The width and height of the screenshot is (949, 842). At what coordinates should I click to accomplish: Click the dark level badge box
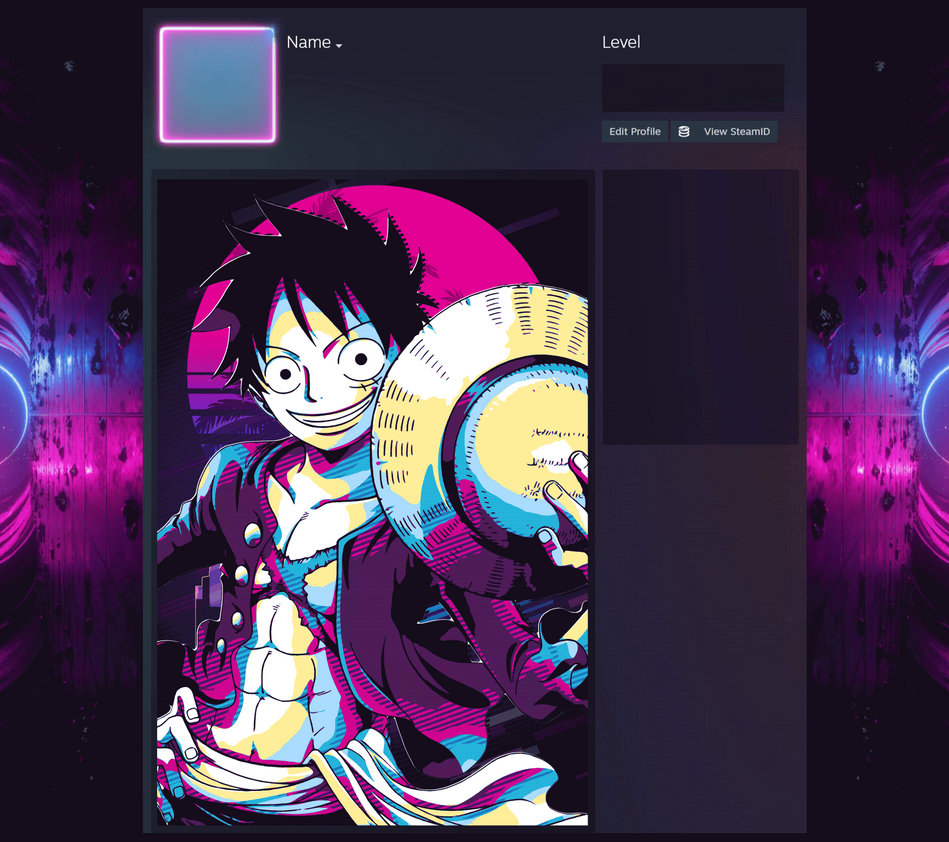(x=693, y=88)
